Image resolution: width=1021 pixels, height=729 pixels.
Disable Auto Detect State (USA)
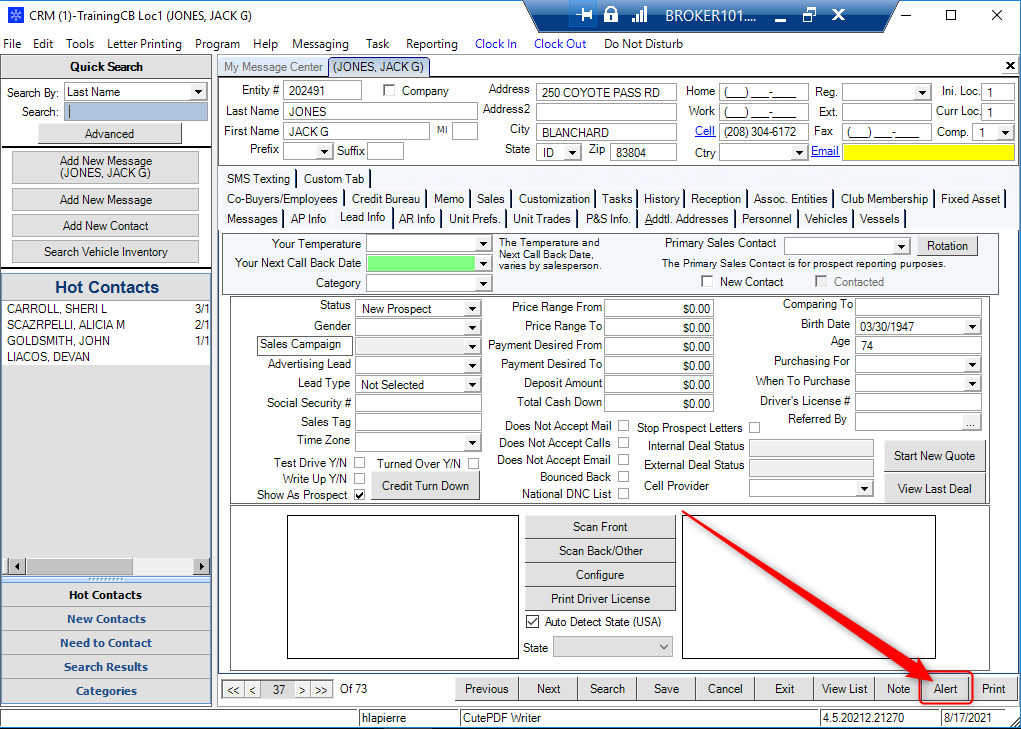(533, 622)
